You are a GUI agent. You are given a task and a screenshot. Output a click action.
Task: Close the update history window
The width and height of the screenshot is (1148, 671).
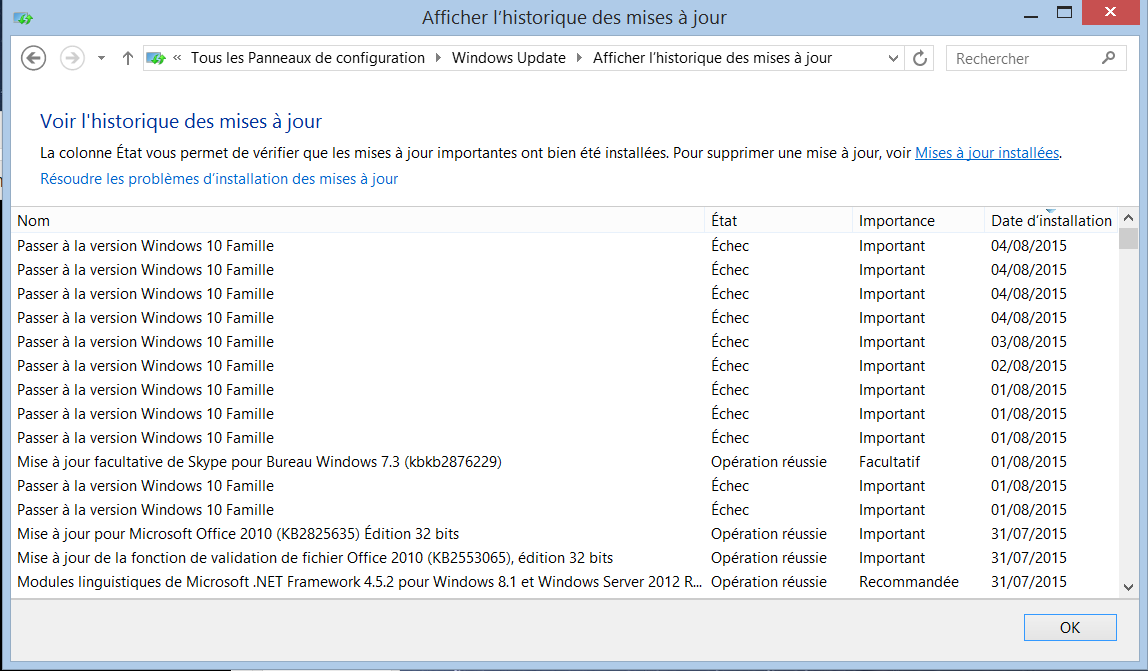(x=1110, y=12)
